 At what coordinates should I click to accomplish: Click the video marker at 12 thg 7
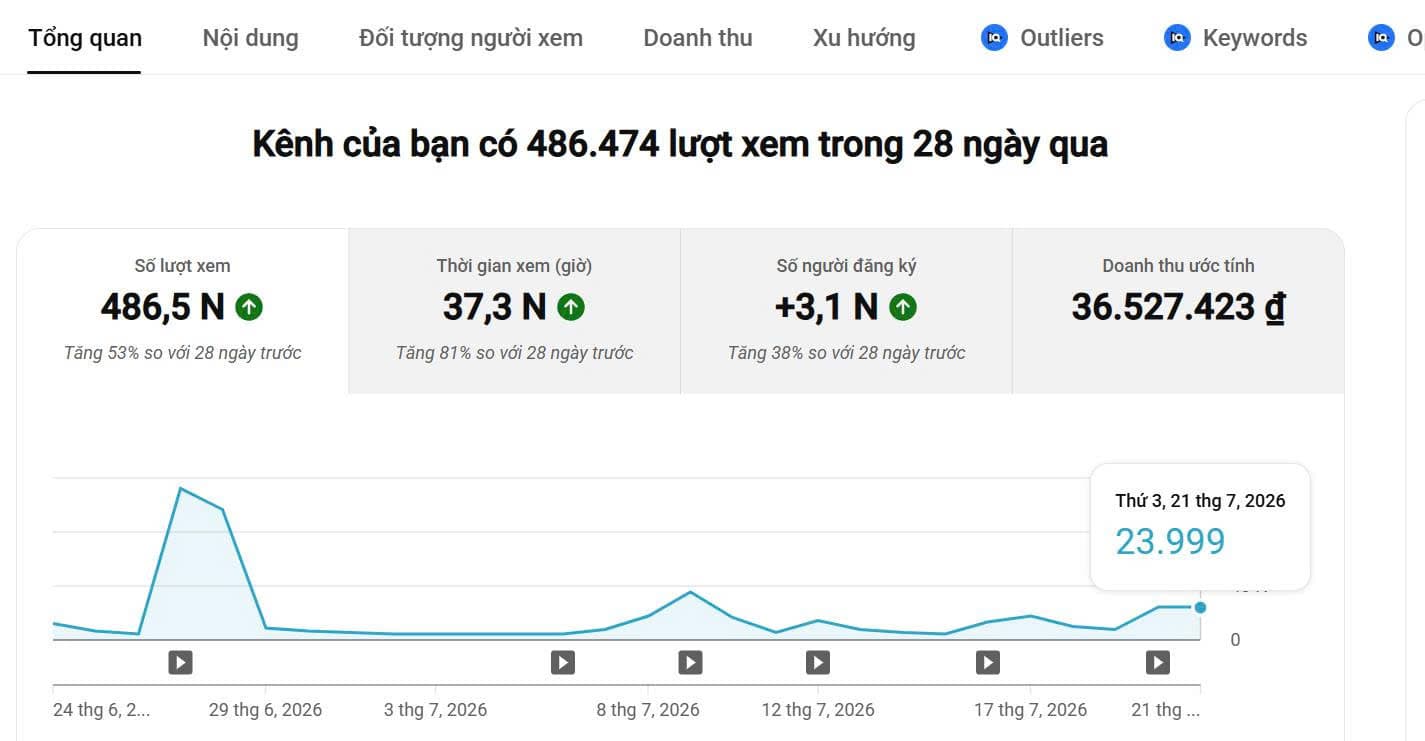(x=818, y=662)
